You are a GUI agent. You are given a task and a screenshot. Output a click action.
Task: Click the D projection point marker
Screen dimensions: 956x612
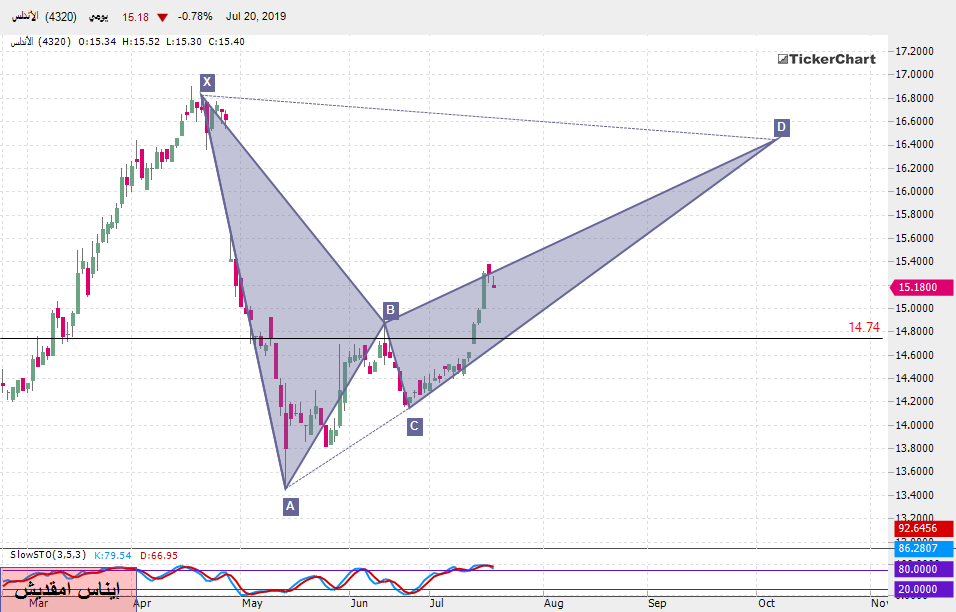[781, 127]
